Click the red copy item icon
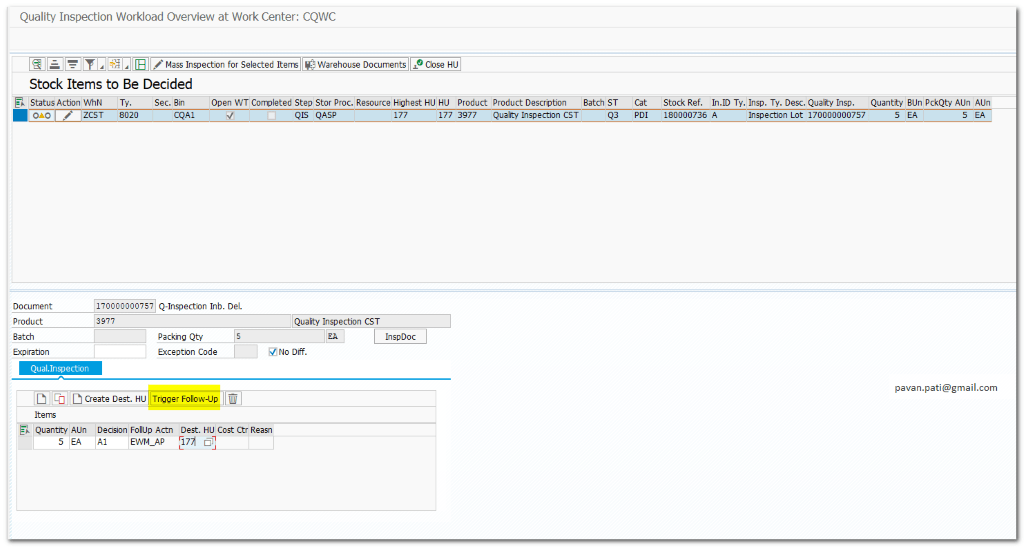Image resolution: width=1024 pixels, height=547 pixels. pos(60,398)
